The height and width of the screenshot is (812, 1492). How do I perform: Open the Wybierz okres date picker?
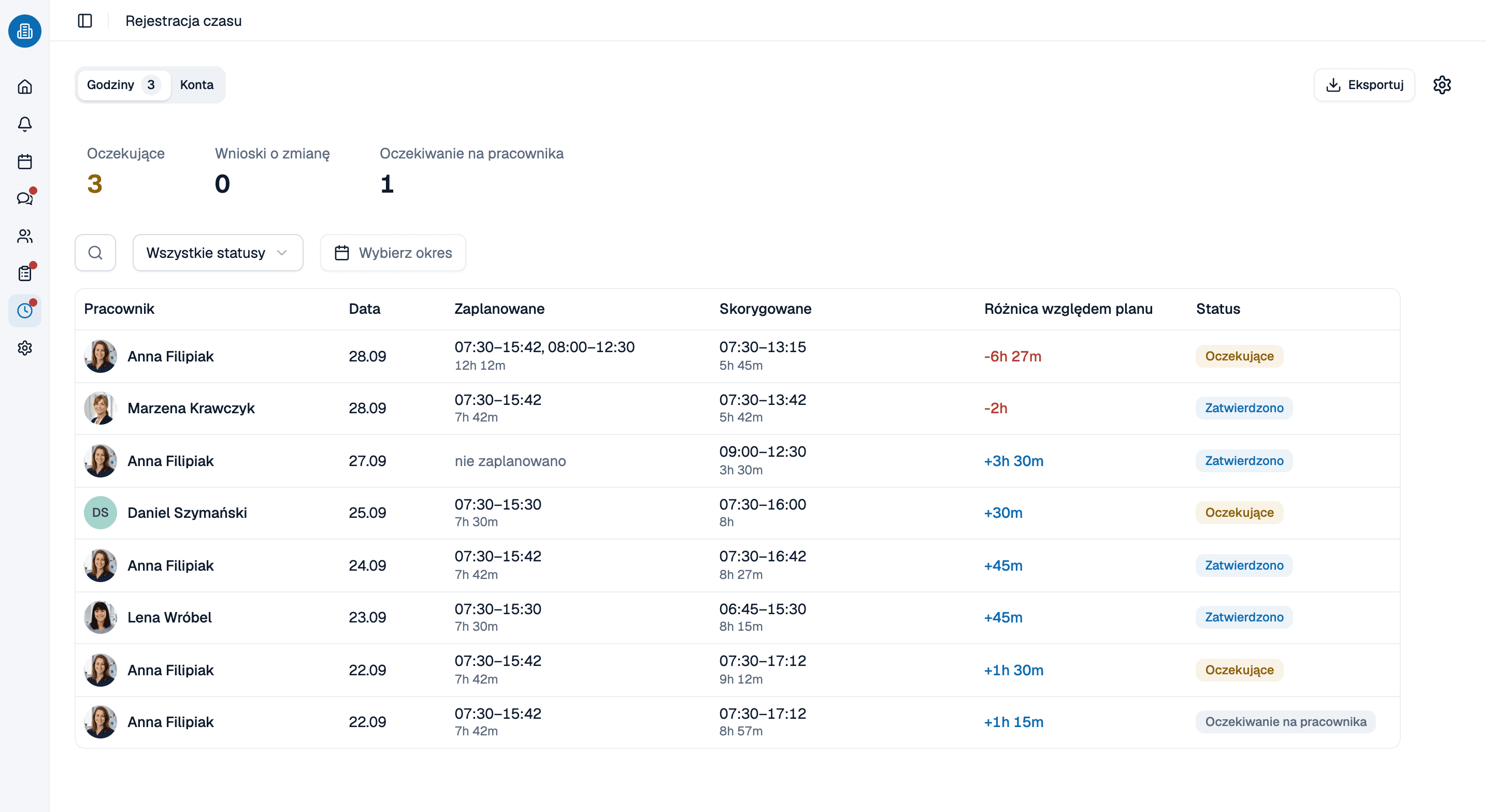click(393, 253)
